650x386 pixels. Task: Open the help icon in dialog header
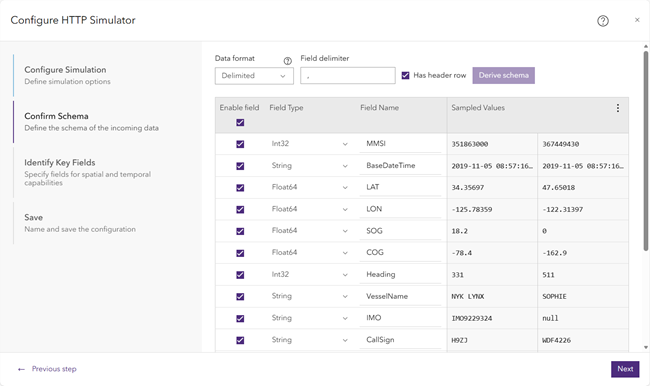tap(603, 21)
